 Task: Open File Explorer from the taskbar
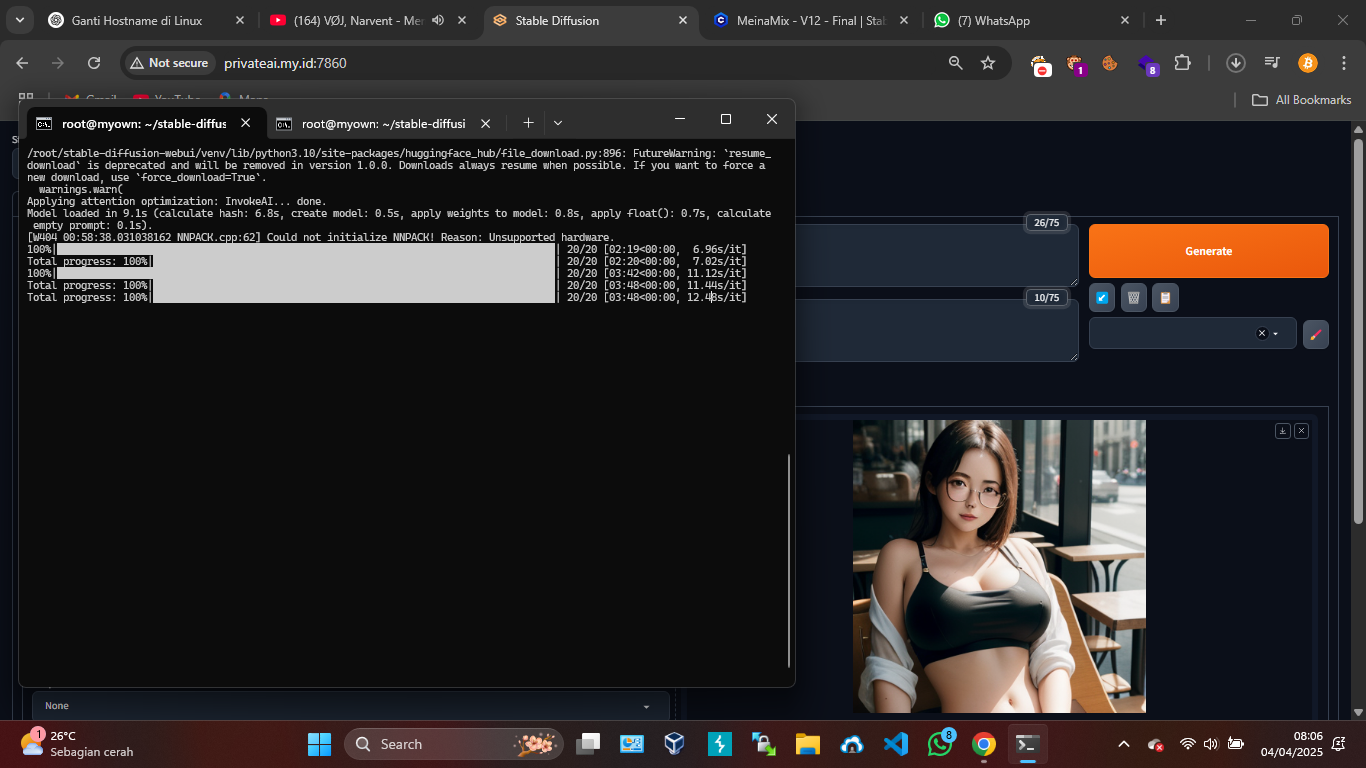point(807,744)
